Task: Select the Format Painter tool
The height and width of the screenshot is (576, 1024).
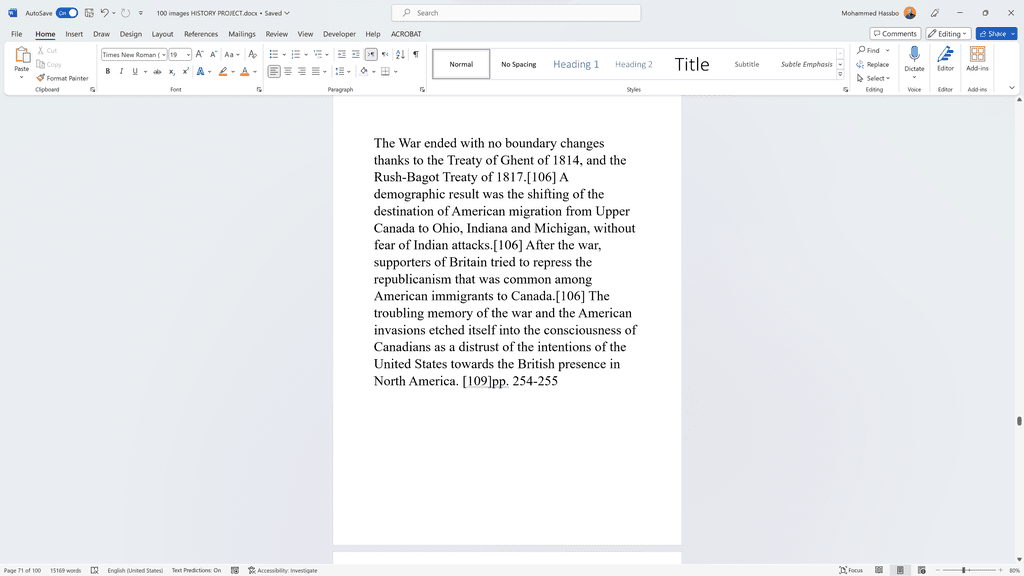Action: click(62, 78)
